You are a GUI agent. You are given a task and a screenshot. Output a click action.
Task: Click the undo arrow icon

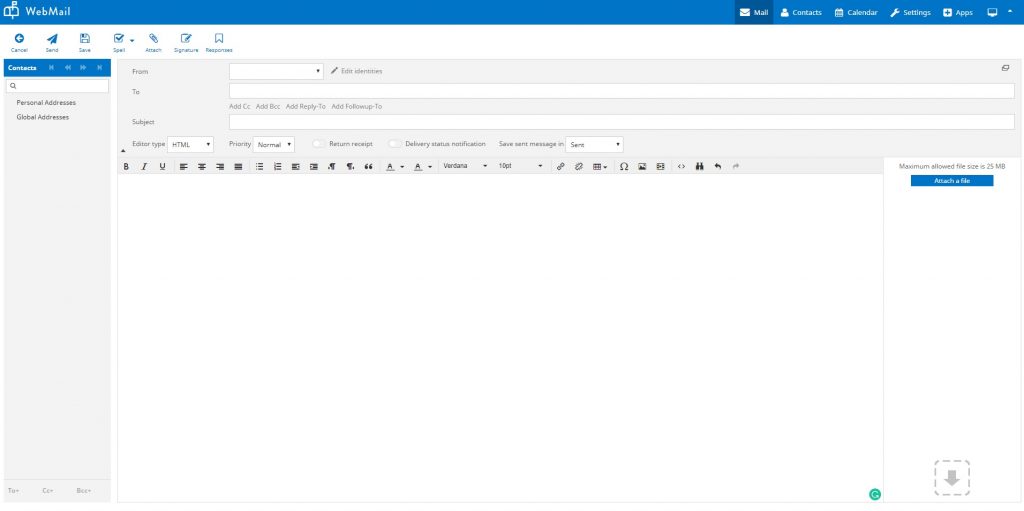[x=718, y=167]
